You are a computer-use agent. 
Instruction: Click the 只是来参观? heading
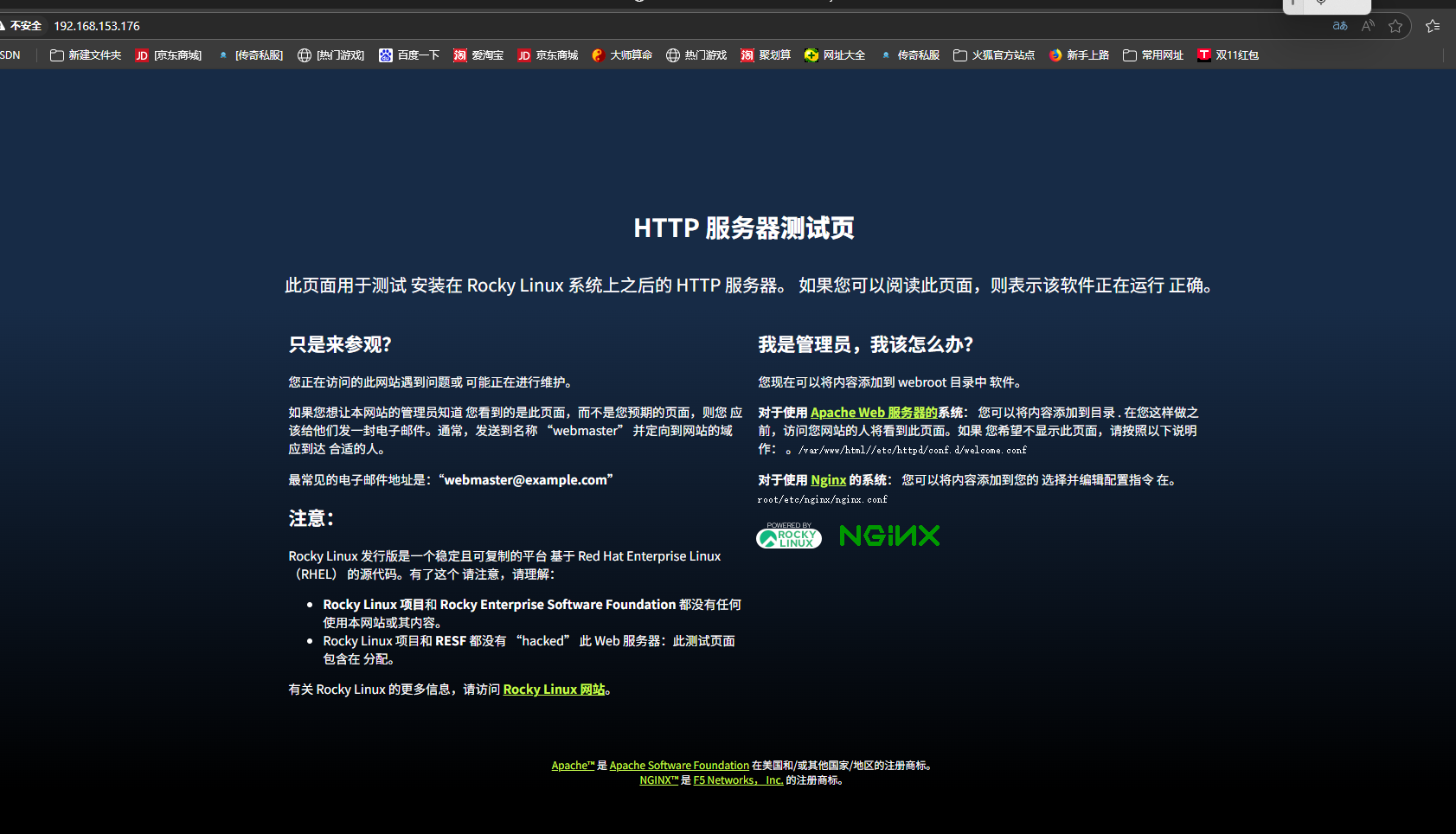340,344
